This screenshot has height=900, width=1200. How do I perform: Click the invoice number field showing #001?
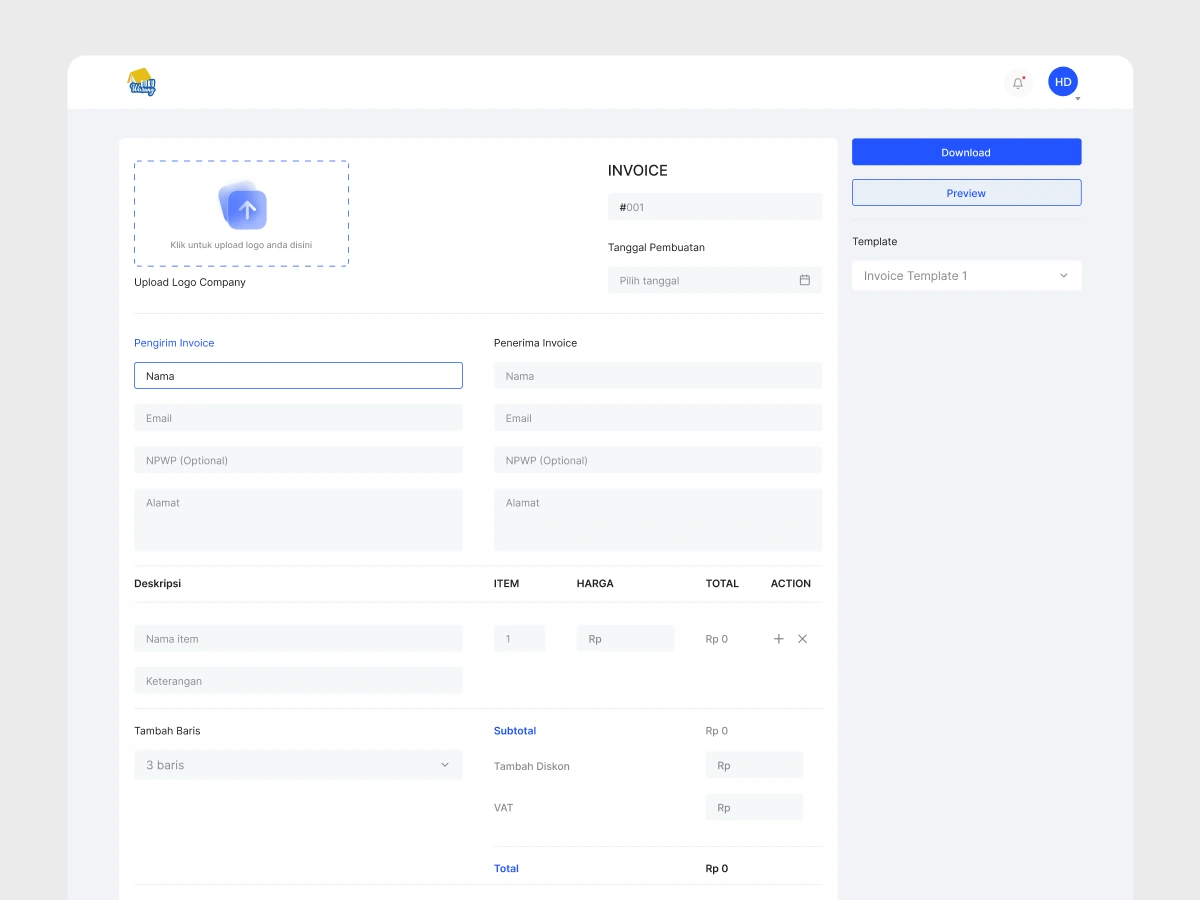714,207
